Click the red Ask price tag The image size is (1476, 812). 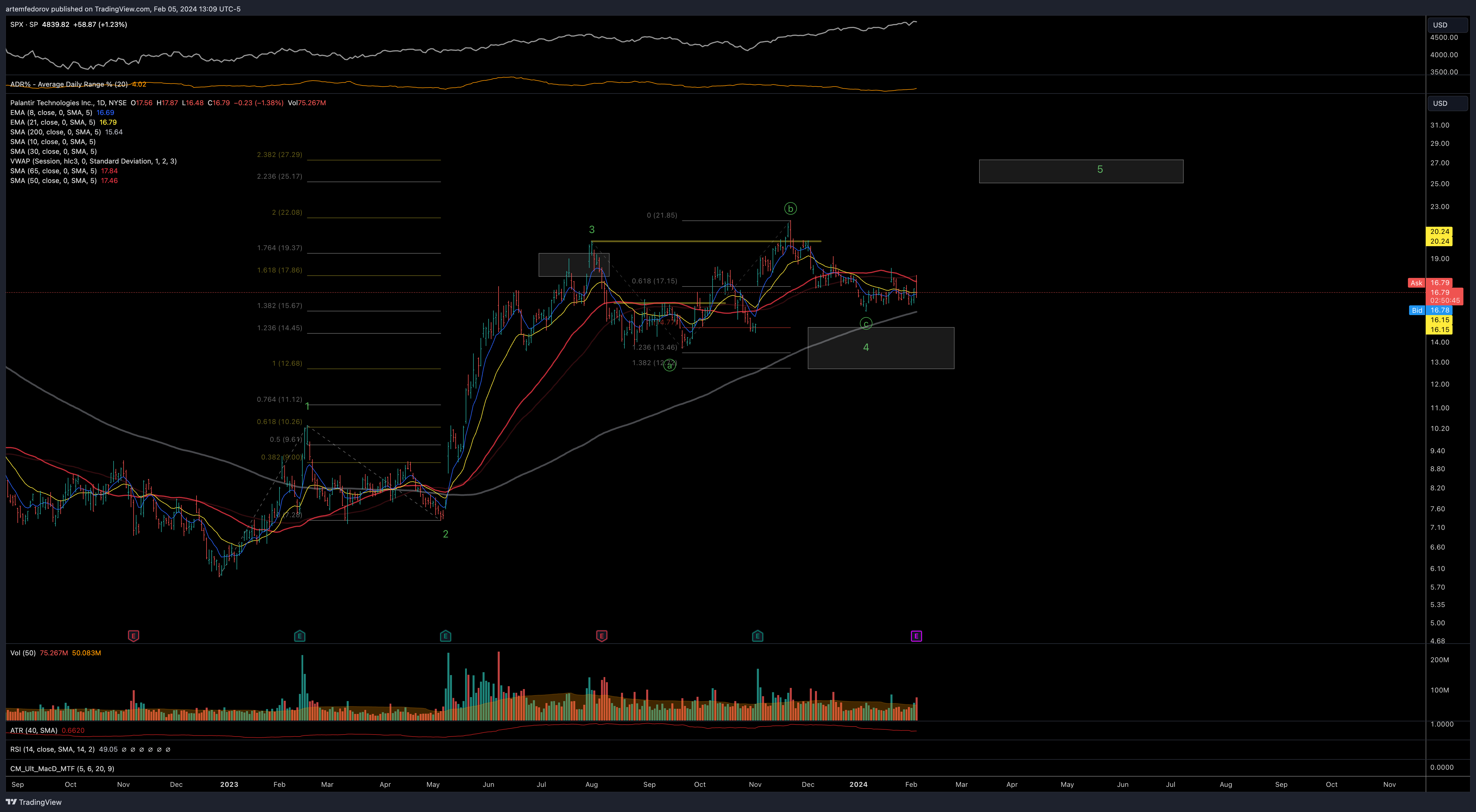pyautogui.click(x=1430, y=283)
